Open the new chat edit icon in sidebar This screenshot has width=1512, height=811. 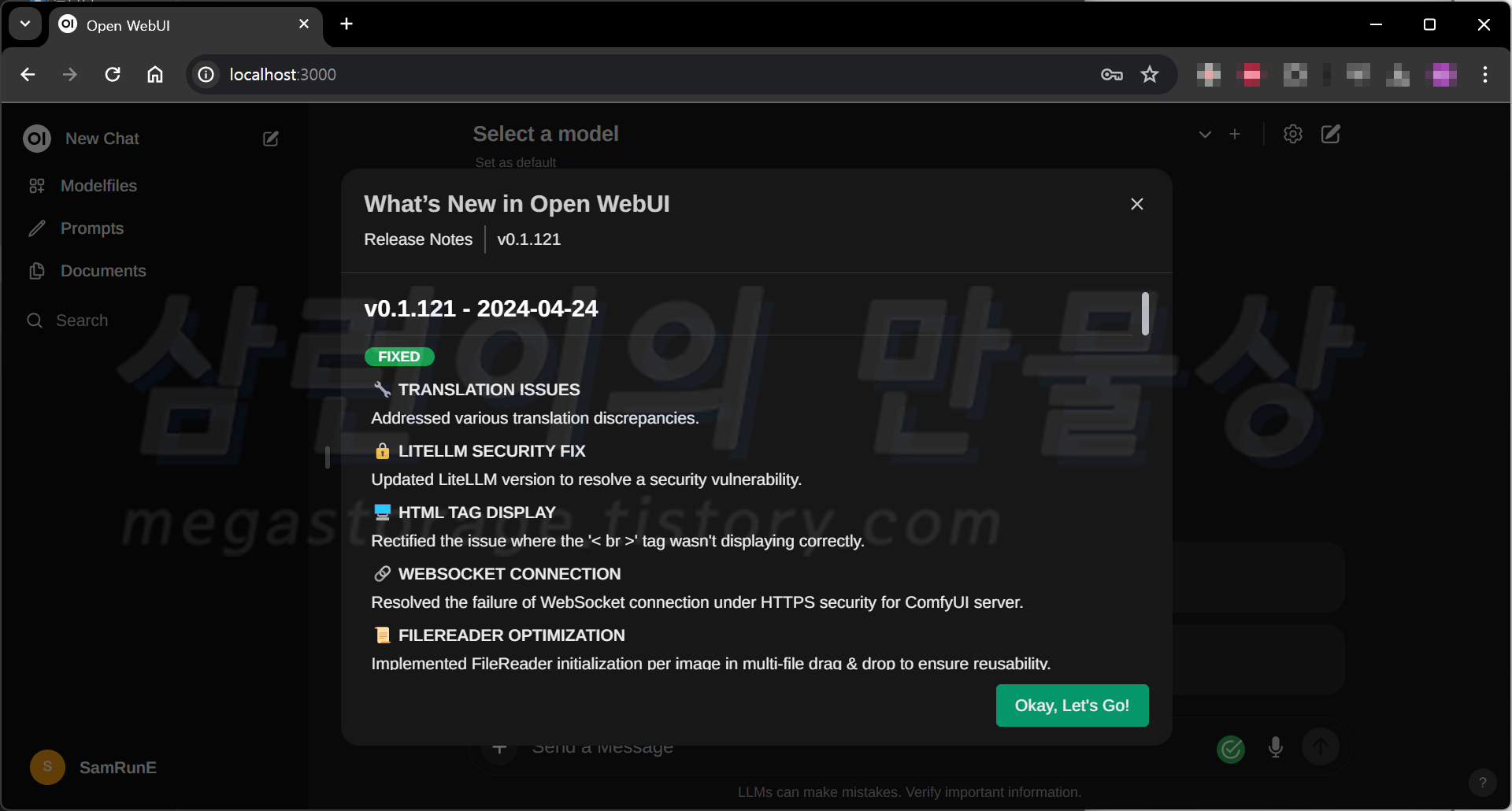(271, 139)
